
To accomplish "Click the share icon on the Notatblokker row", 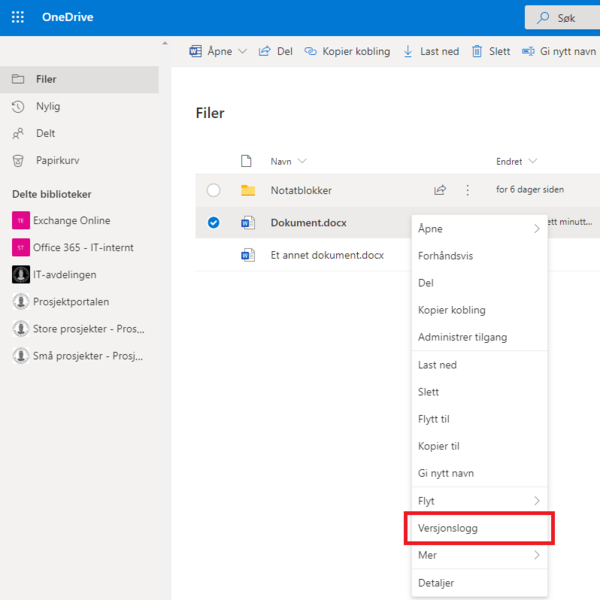I will tap(440, 190).
